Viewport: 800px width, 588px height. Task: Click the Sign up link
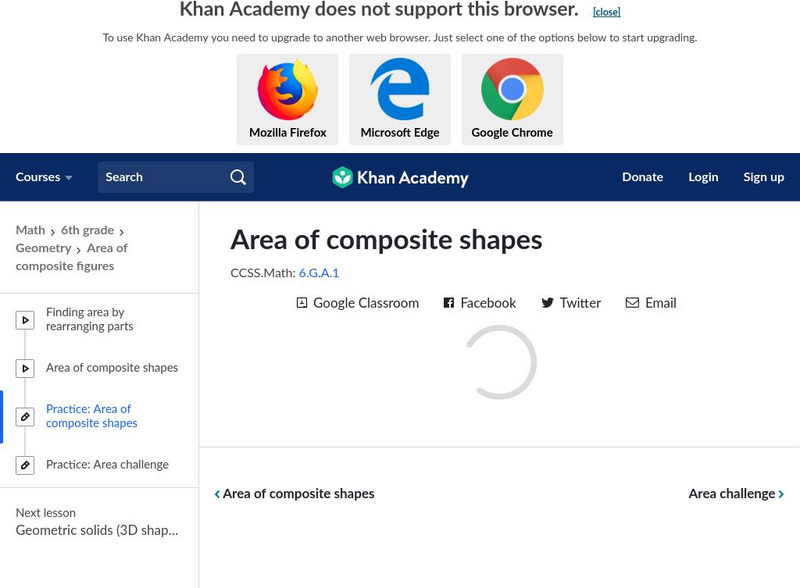click(763, 177)
